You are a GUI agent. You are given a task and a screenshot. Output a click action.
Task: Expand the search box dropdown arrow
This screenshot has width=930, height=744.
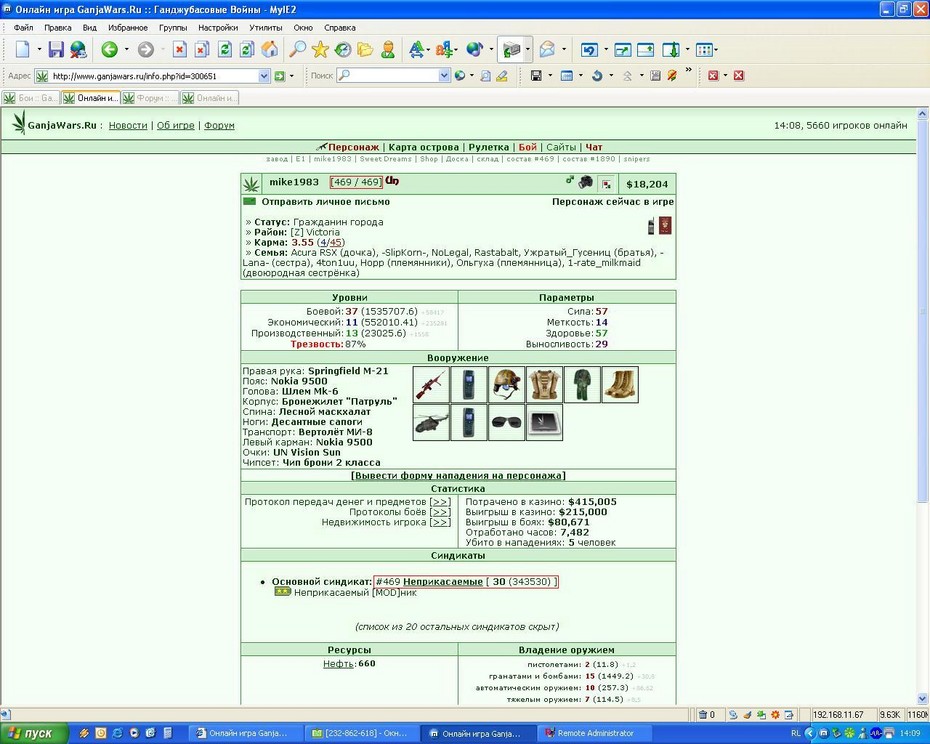click(x=444, y=76)
